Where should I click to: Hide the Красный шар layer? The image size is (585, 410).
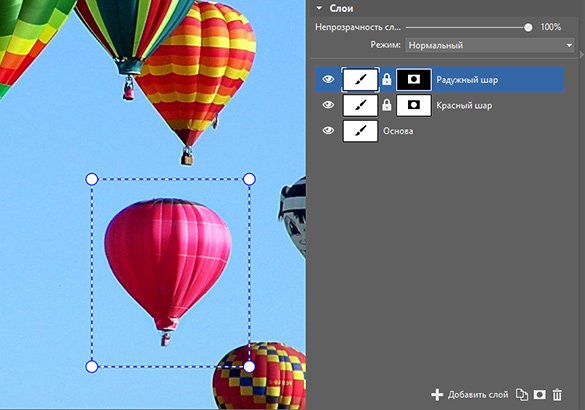(328, 105)
